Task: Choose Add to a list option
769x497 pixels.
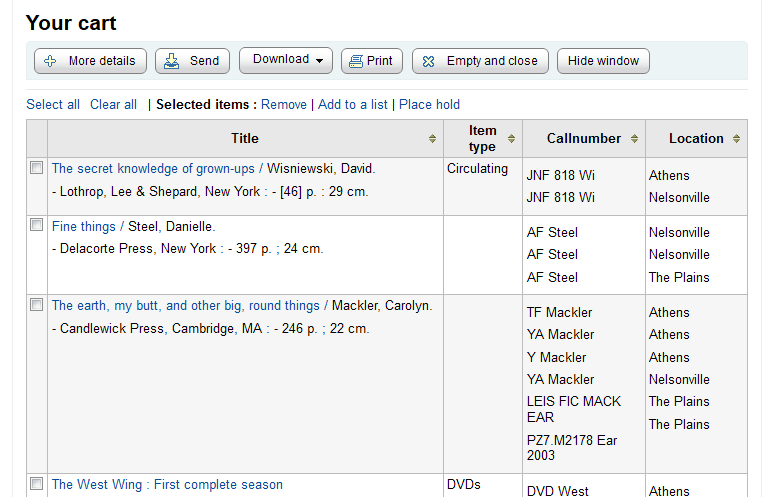Action: (353, 104)
